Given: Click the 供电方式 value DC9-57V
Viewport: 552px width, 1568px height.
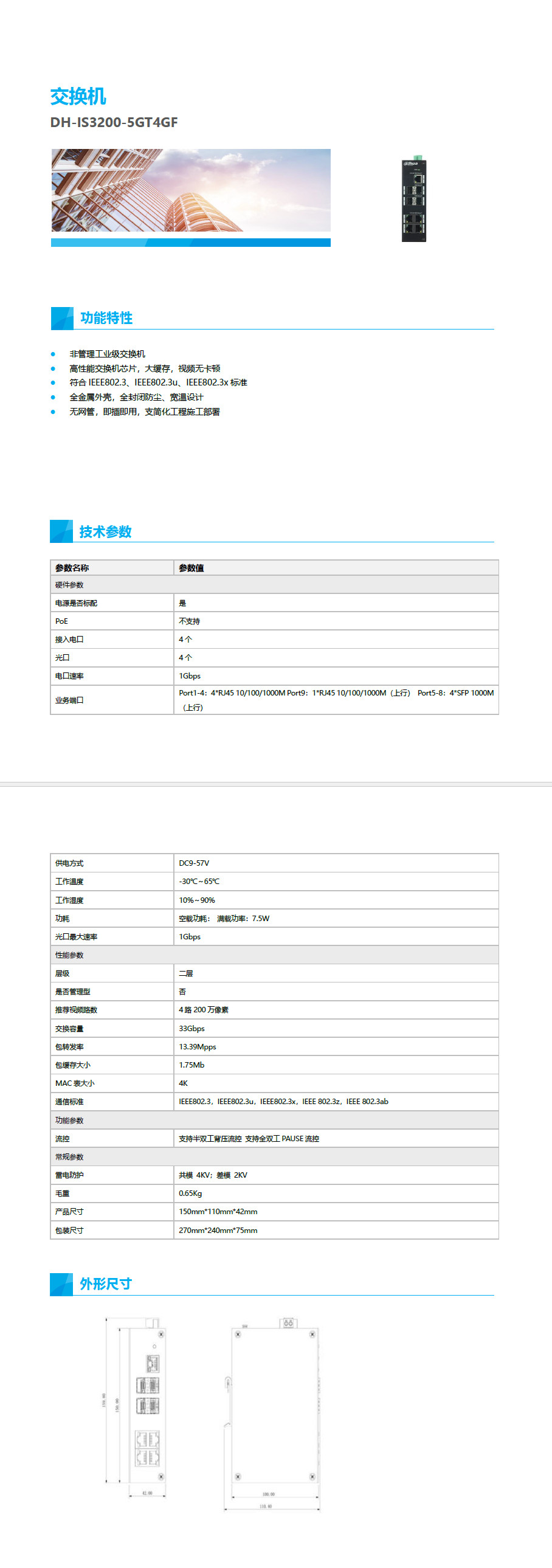Looking at the screenshot, I should click(194, 863).
